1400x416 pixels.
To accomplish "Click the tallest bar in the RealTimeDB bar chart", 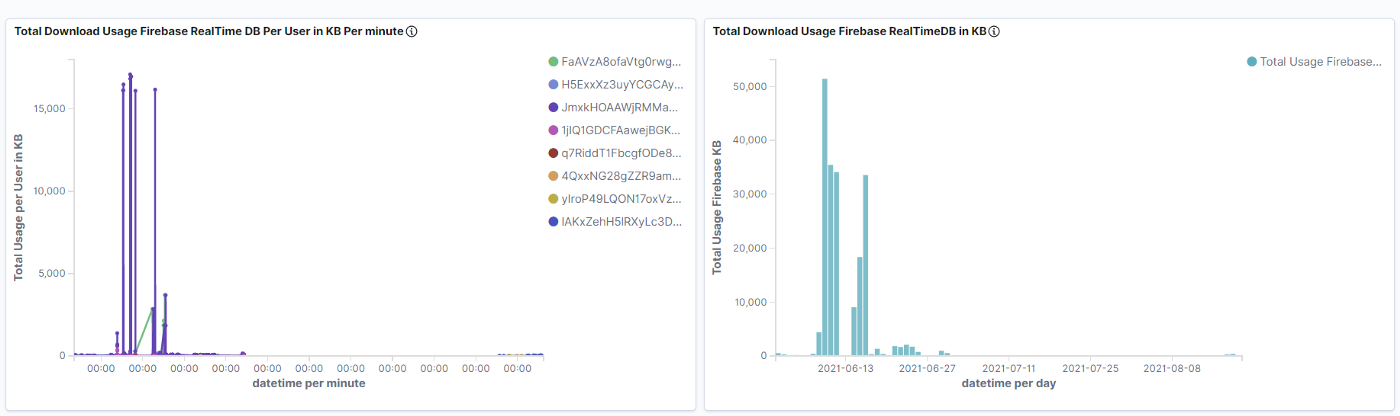I will click(825, 217).
